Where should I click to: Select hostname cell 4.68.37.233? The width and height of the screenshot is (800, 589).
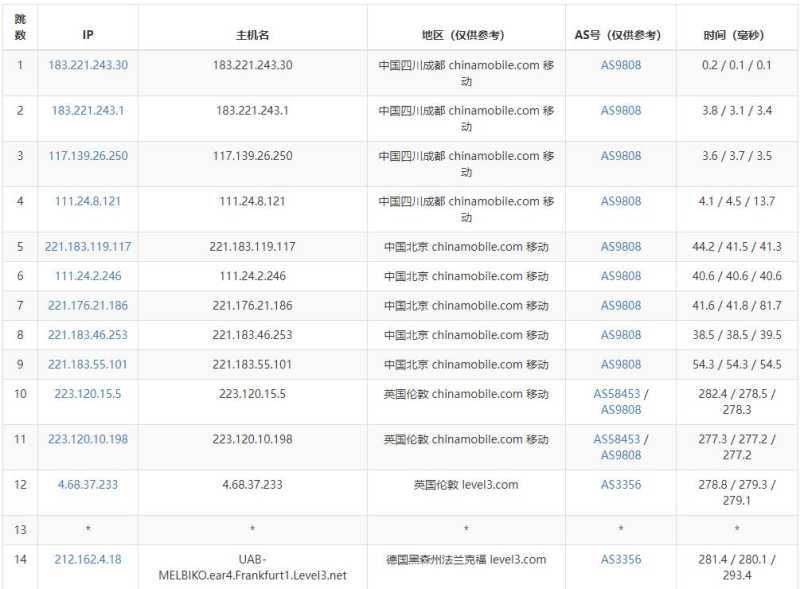click(x=253, y=485)
